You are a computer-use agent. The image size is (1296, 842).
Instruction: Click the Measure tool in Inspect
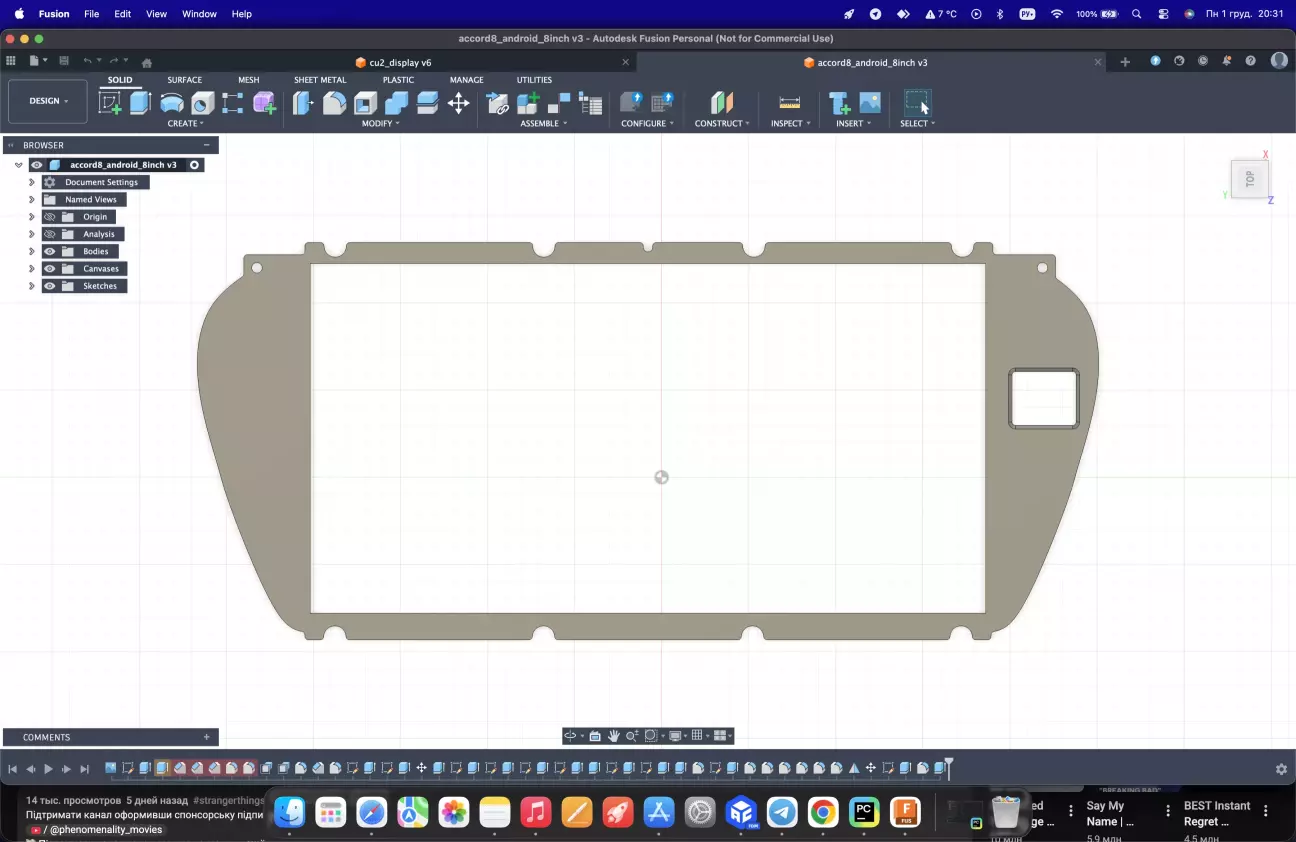[x=789, y=103]
